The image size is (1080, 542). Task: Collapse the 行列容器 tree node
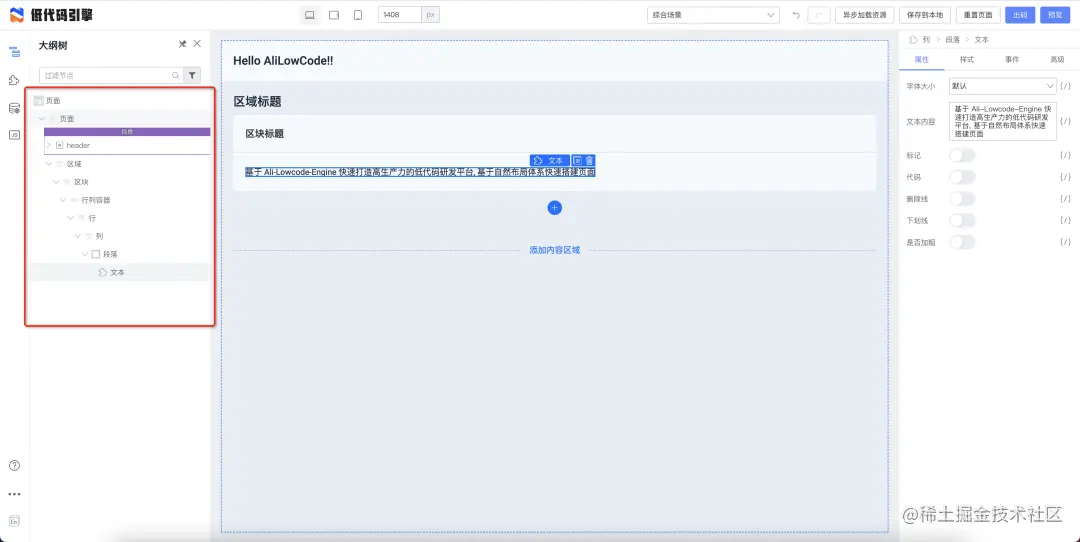coord(63,200)
